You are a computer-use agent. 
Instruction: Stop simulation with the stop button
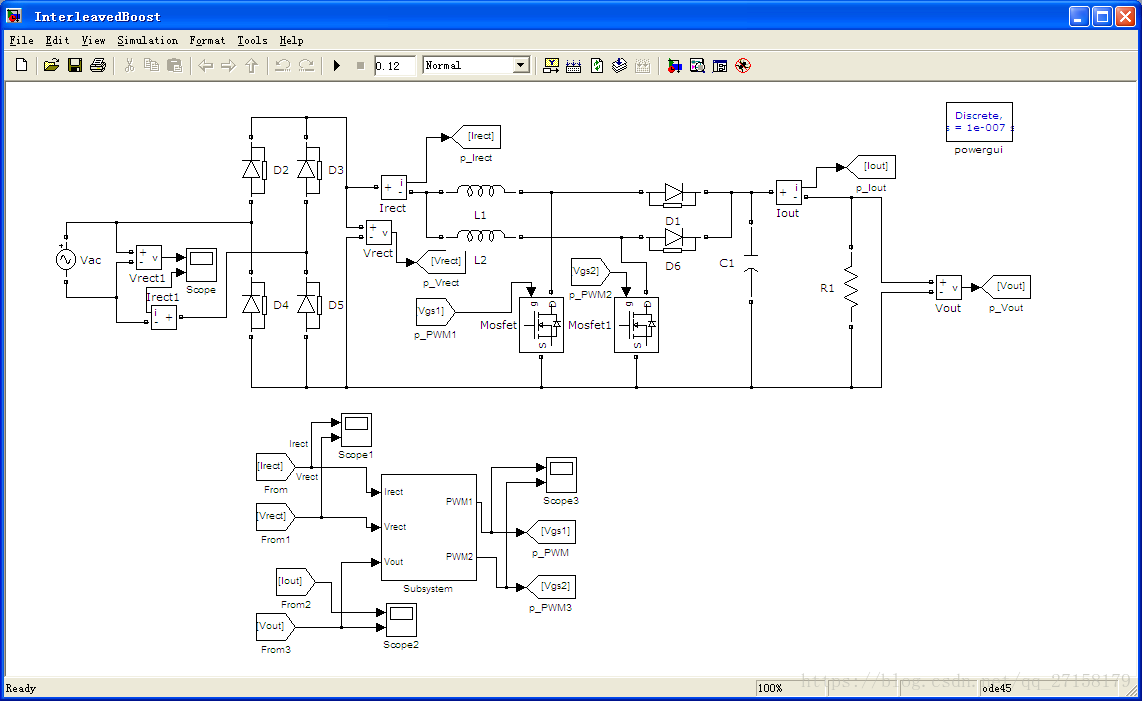[360, 66]
